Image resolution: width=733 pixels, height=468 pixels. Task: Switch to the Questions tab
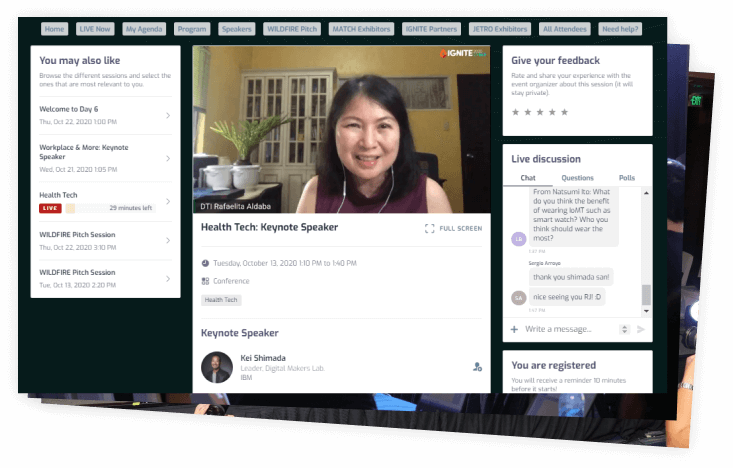pyautogui.click(x=577, y=178)
